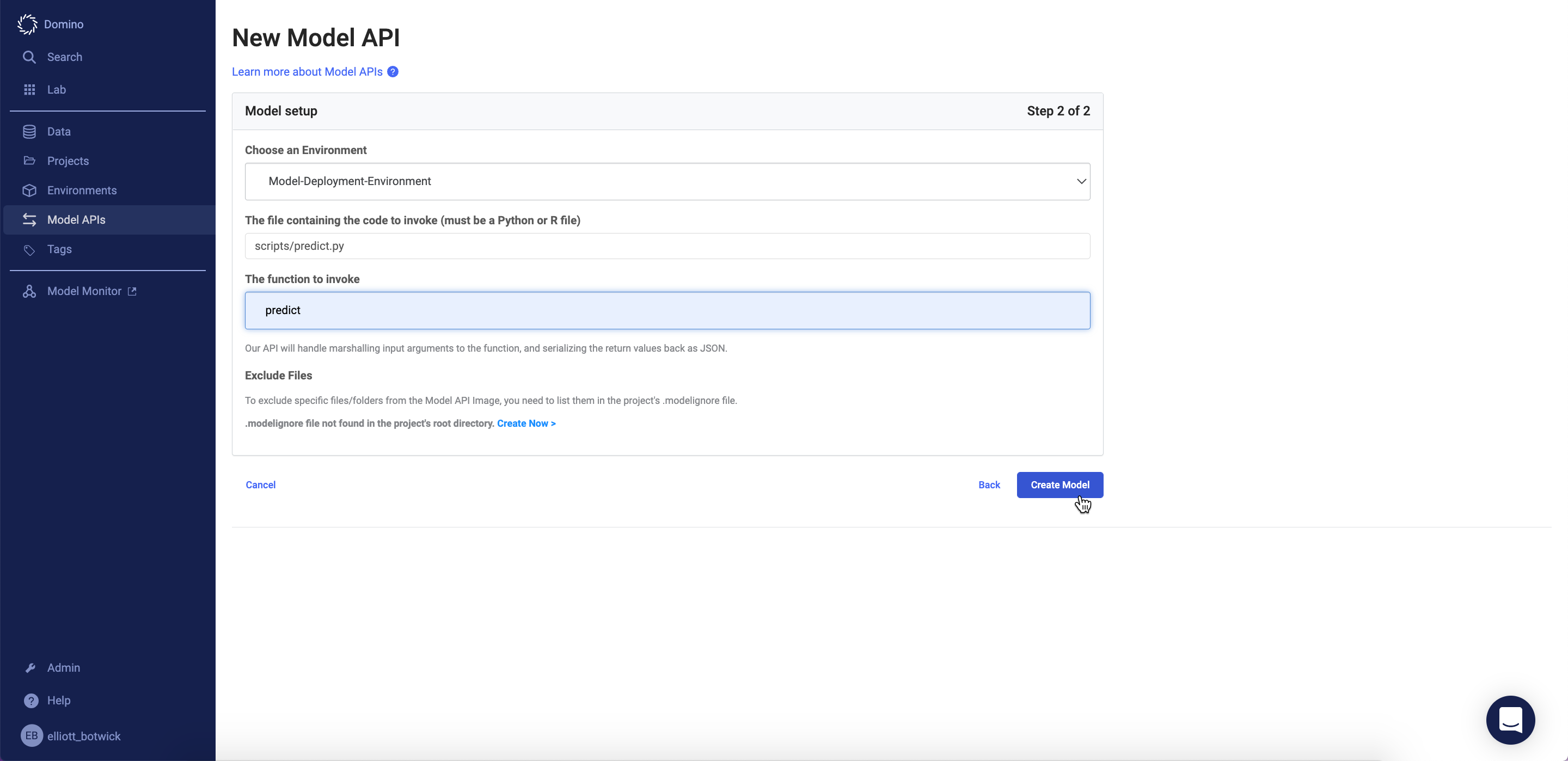
Task: Click the Domino logo icon
Action: (x=27, y=24)
